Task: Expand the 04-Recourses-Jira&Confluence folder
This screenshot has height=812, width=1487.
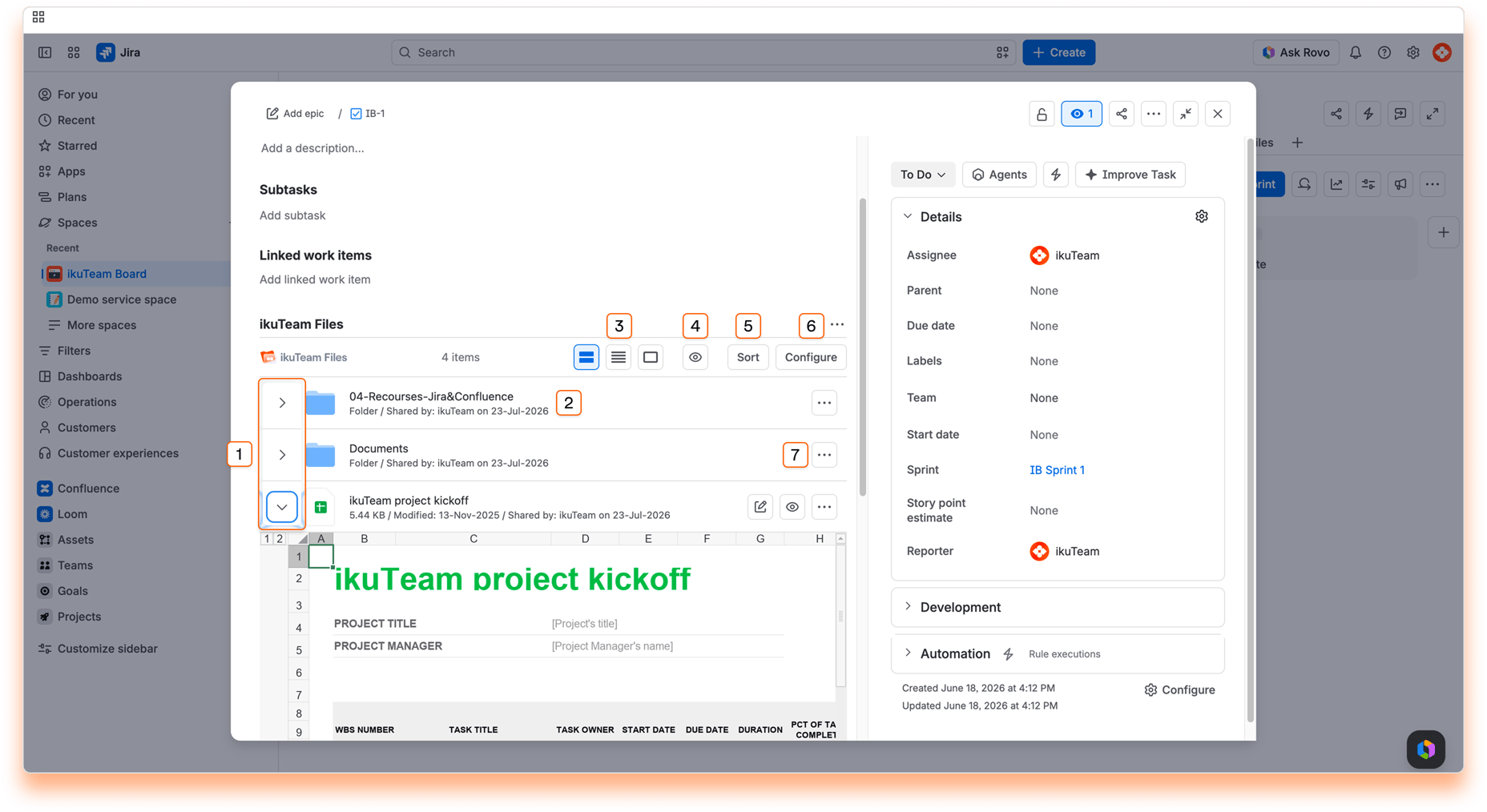Action: [x=282, y=403]
